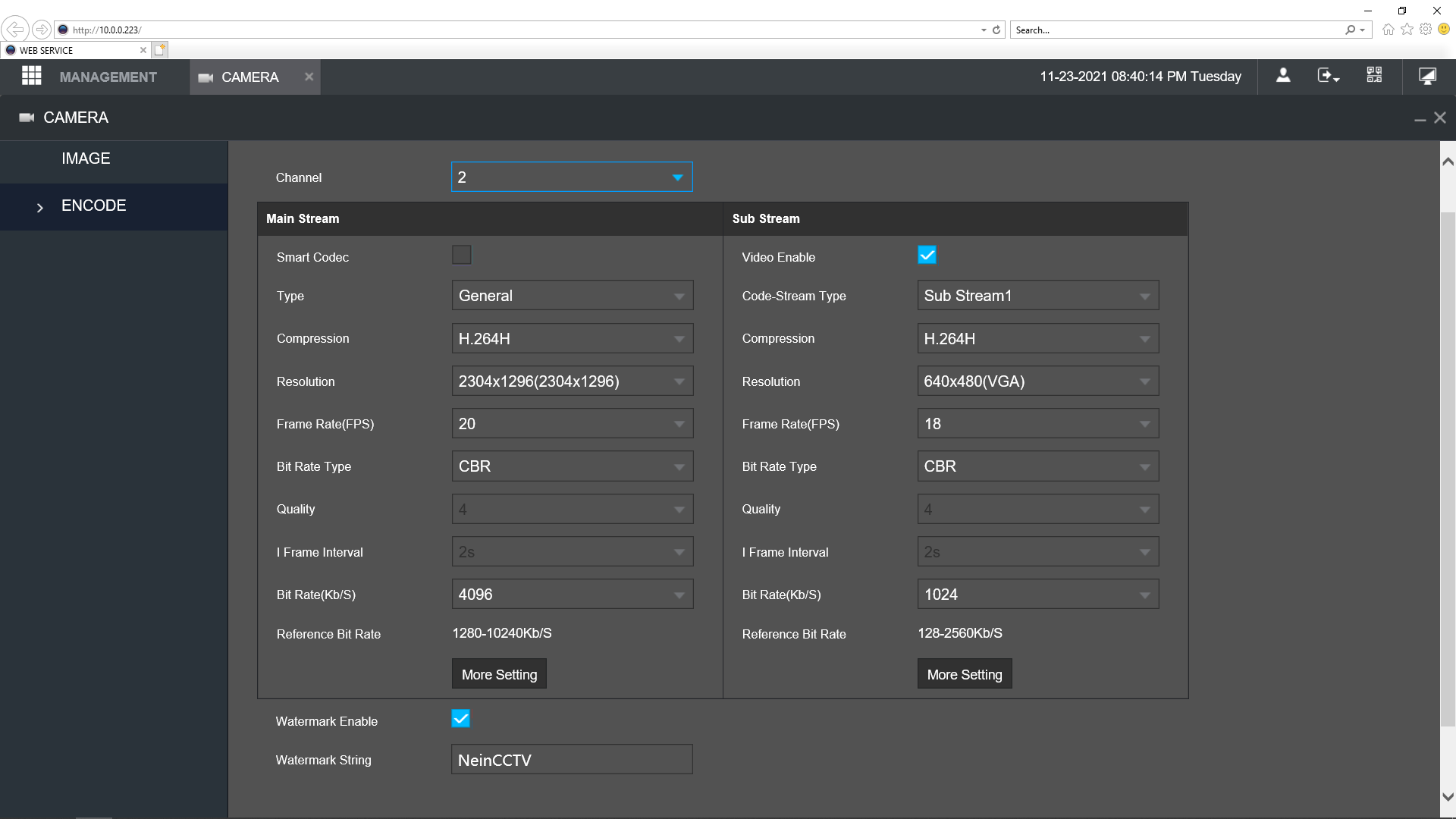
Task: Open Sub Stream Frame Rate 18 dropdown
Action: click(1038, 423)
